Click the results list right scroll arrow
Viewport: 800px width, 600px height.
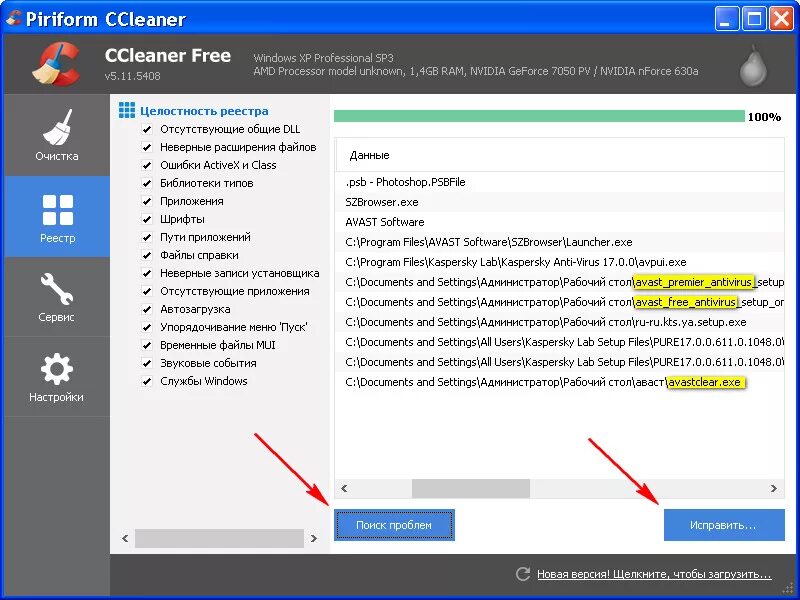pos(774,488)
